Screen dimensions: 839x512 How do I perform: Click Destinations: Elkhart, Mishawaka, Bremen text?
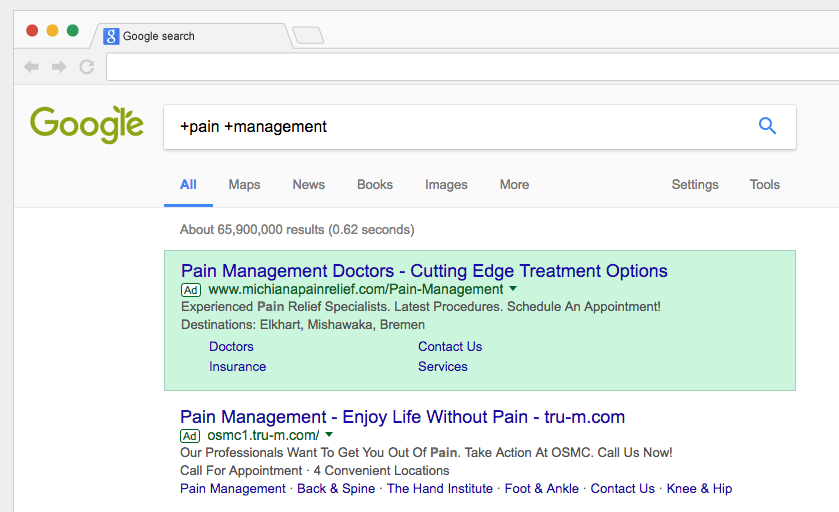303,325
